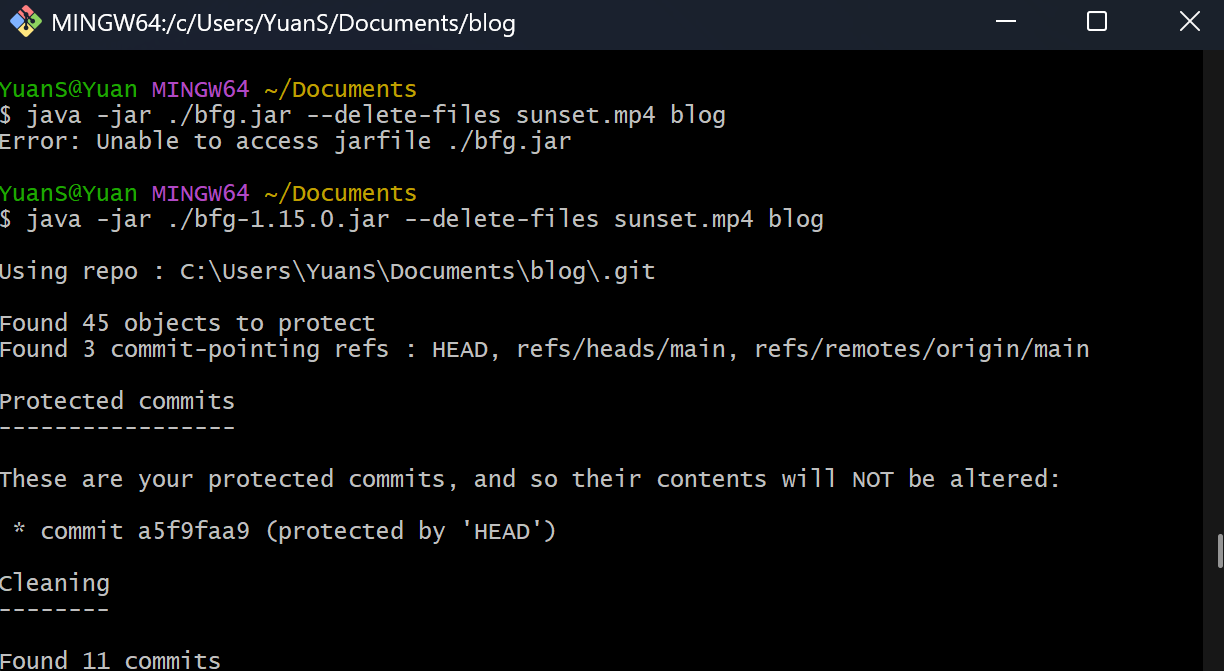Maximize the Git Bash window
1224x671 pixels.
pos(1097,22)
